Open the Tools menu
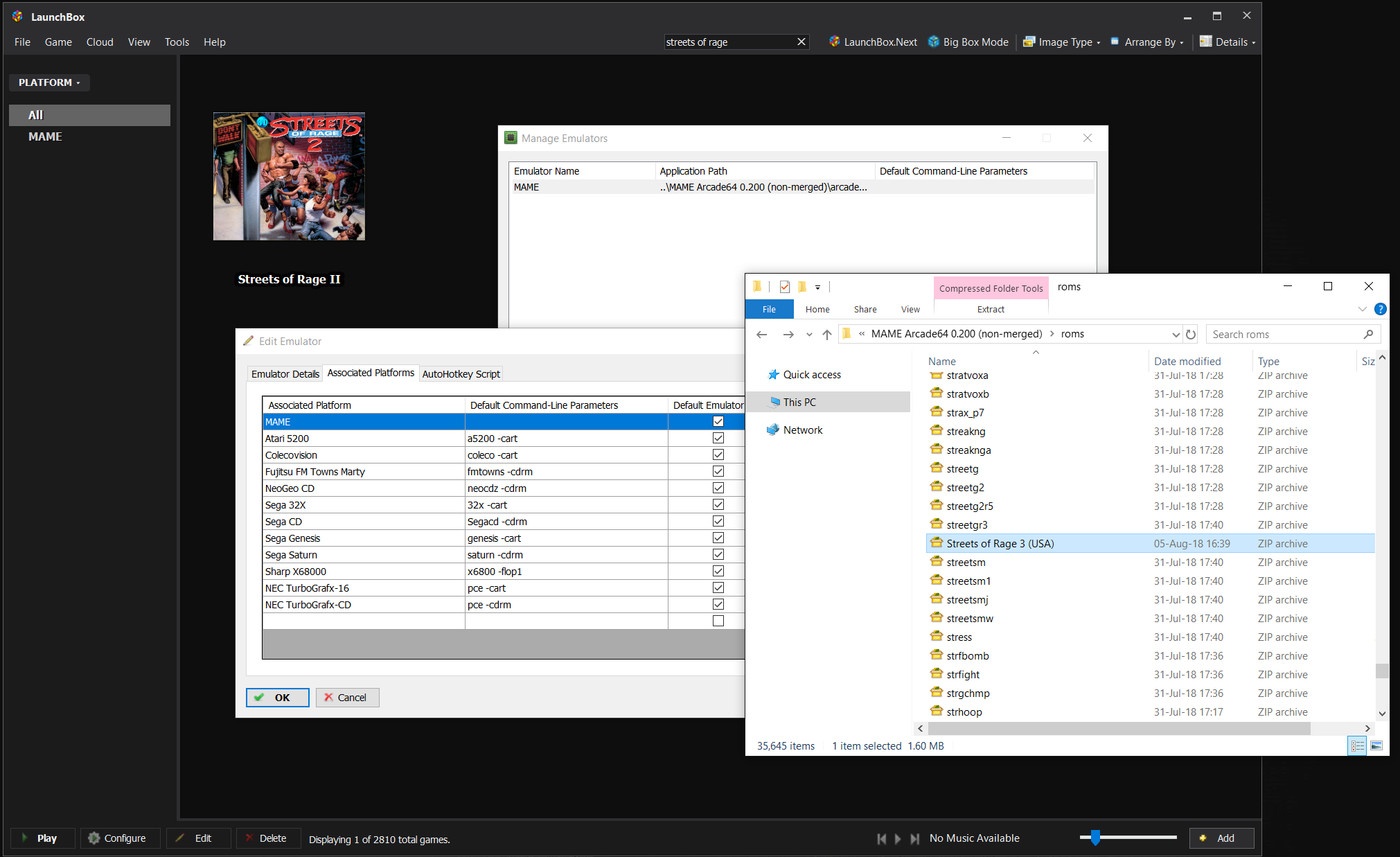 point(177,42)
